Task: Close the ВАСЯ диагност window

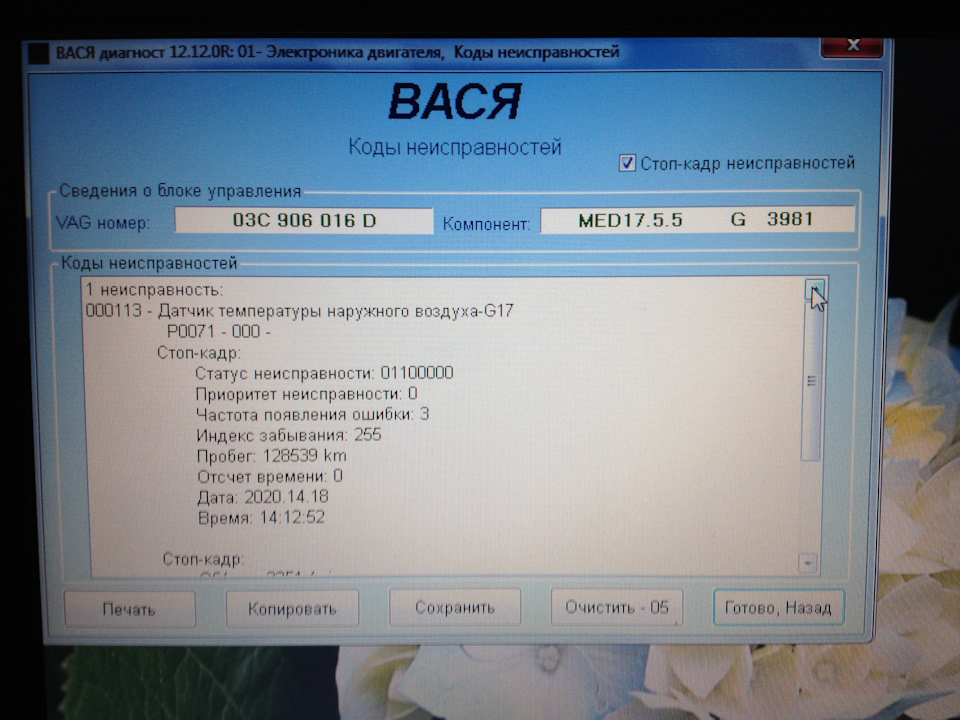Action: tap(850, 47)
